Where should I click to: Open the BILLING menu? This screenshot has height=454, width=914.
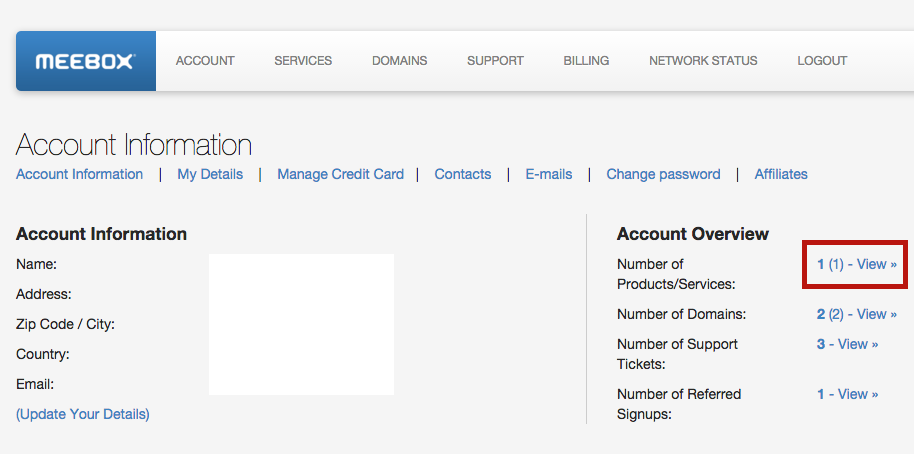point(586,61)
